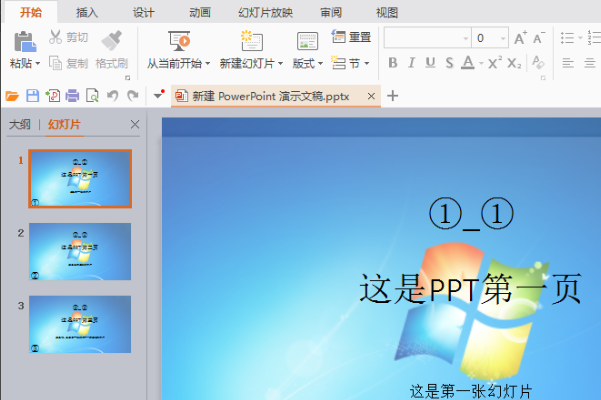Expand 从当前开始 dropdown arrow
This screenshot has width=601, height=400.
tap(207, 63)
